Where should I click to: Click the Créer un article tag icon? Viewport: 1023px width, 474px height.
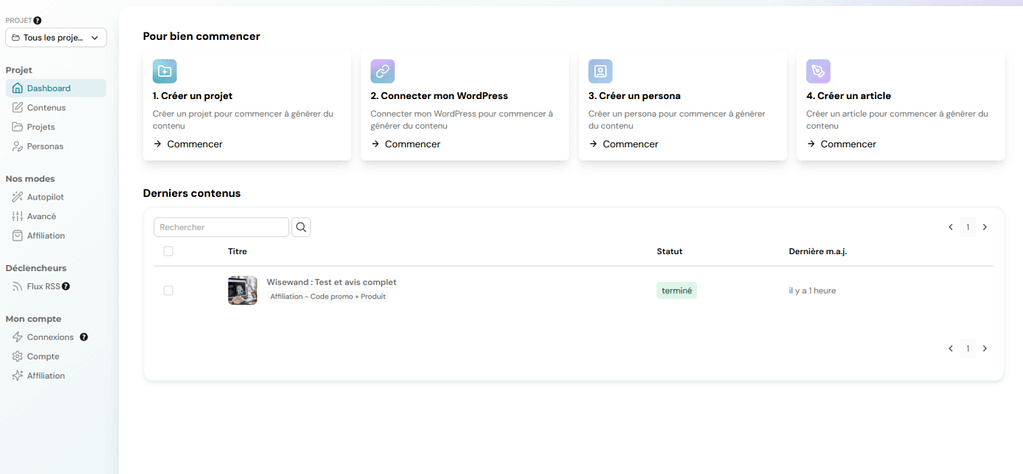818,71
